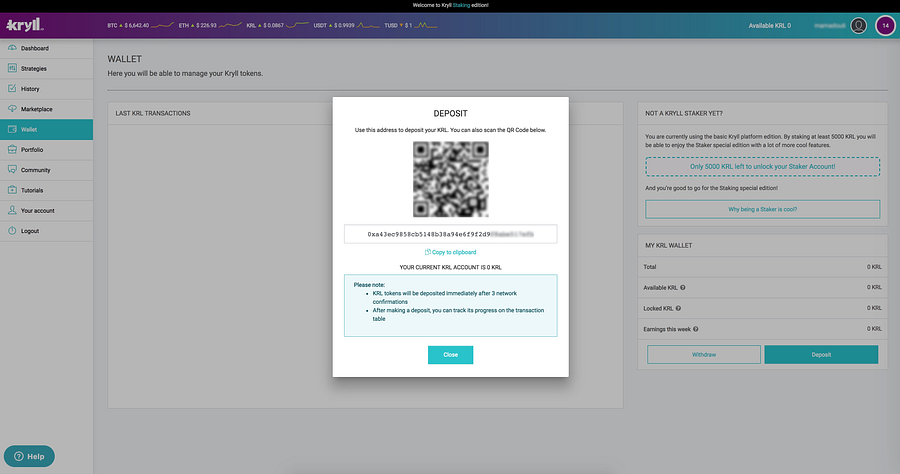Click the Strategies icon in the sidebar
The height and width of the screenshot is (474, 900).
pos(12,68)
